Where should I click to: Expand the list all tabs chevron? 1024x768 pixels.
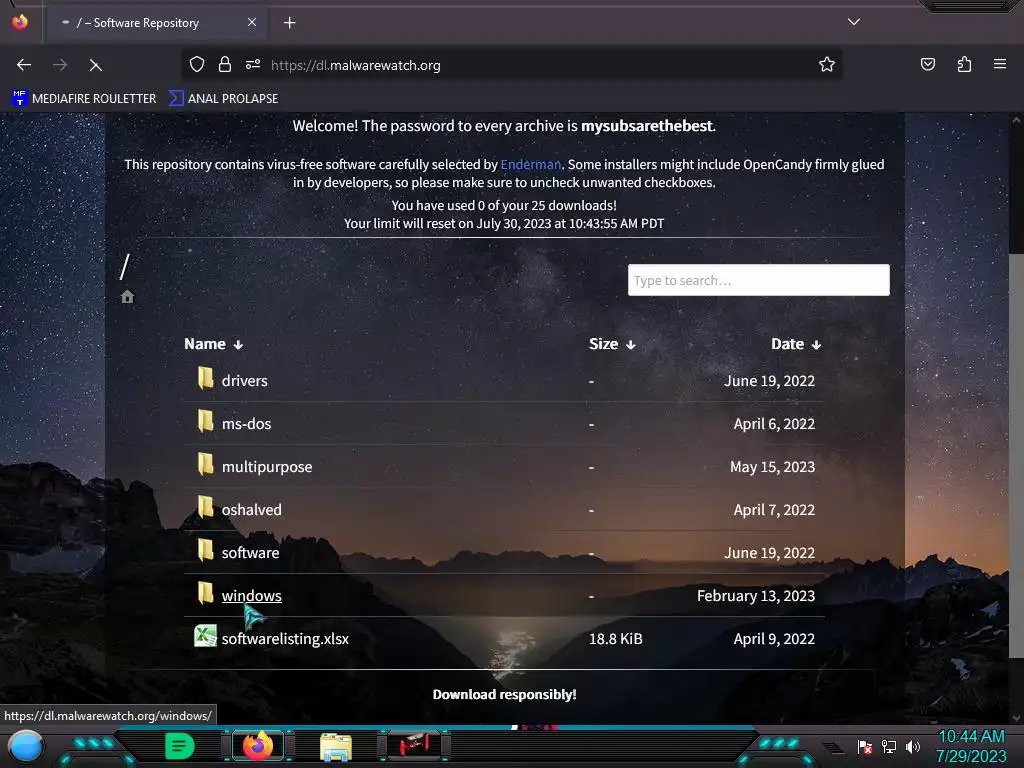point(854,22)
